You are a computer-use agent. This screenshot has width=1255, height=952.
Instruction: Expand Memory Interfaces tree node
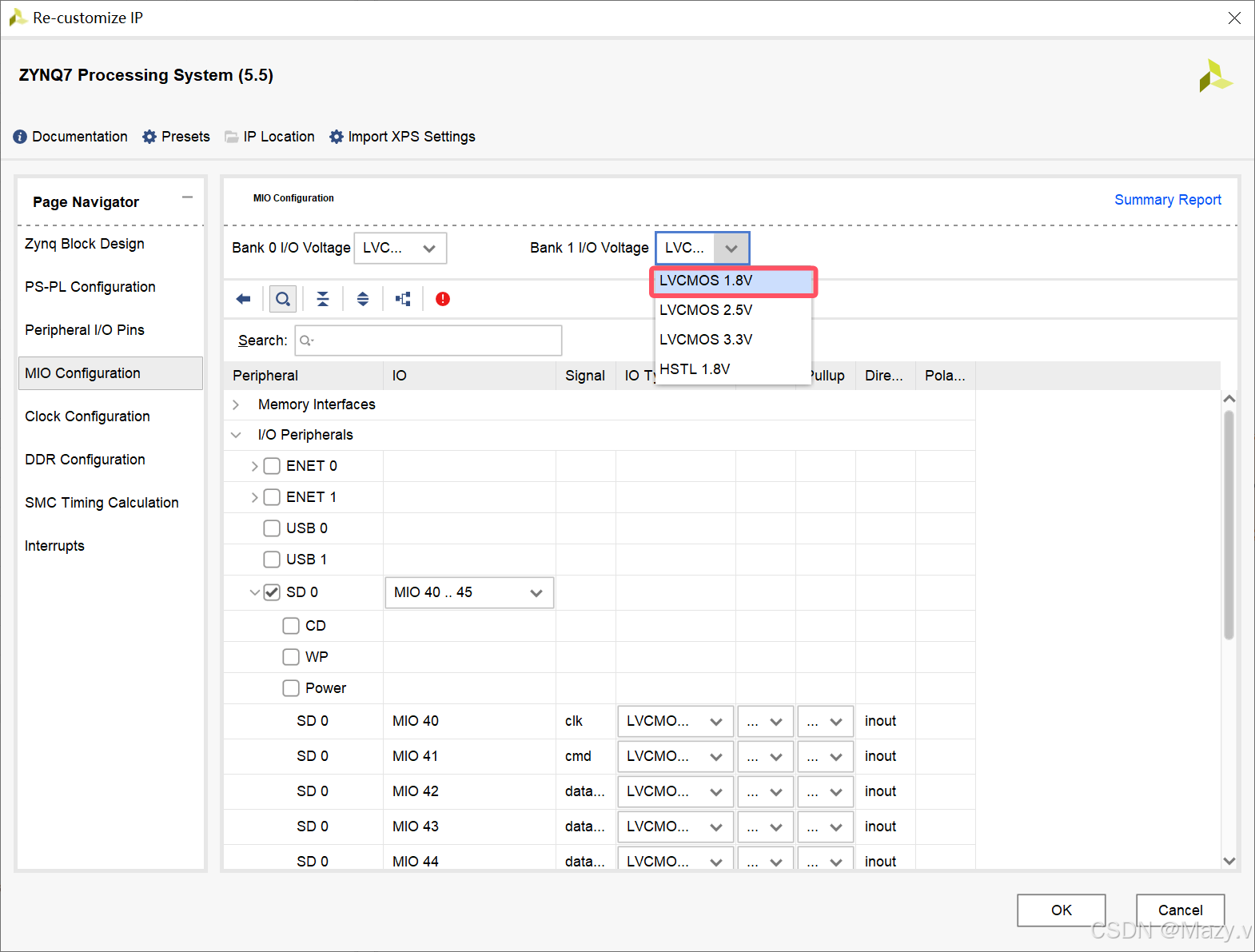(236, 405)
